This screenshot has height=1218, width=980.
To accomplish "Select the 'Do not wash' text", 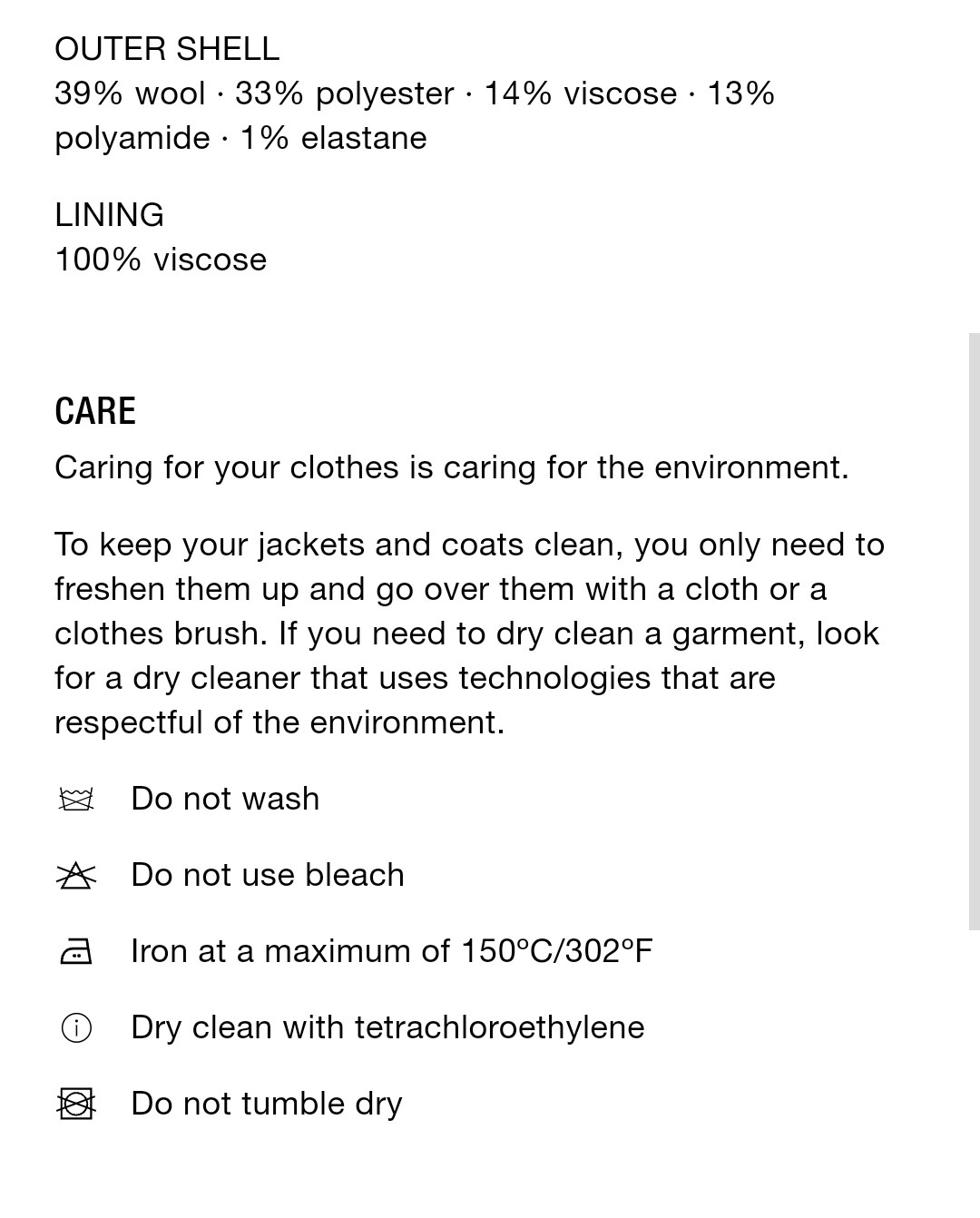I will point(225,799).
